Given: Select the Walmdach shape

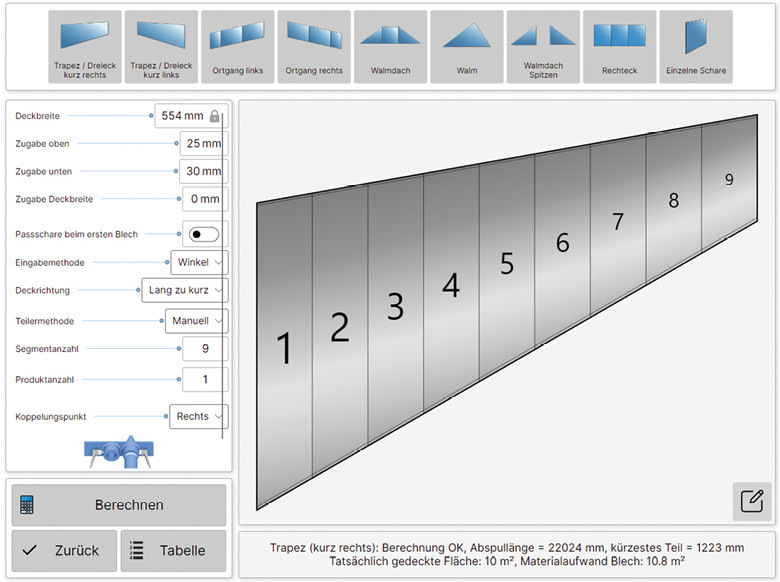Looking at the screenshot, I should click(390, 47).
